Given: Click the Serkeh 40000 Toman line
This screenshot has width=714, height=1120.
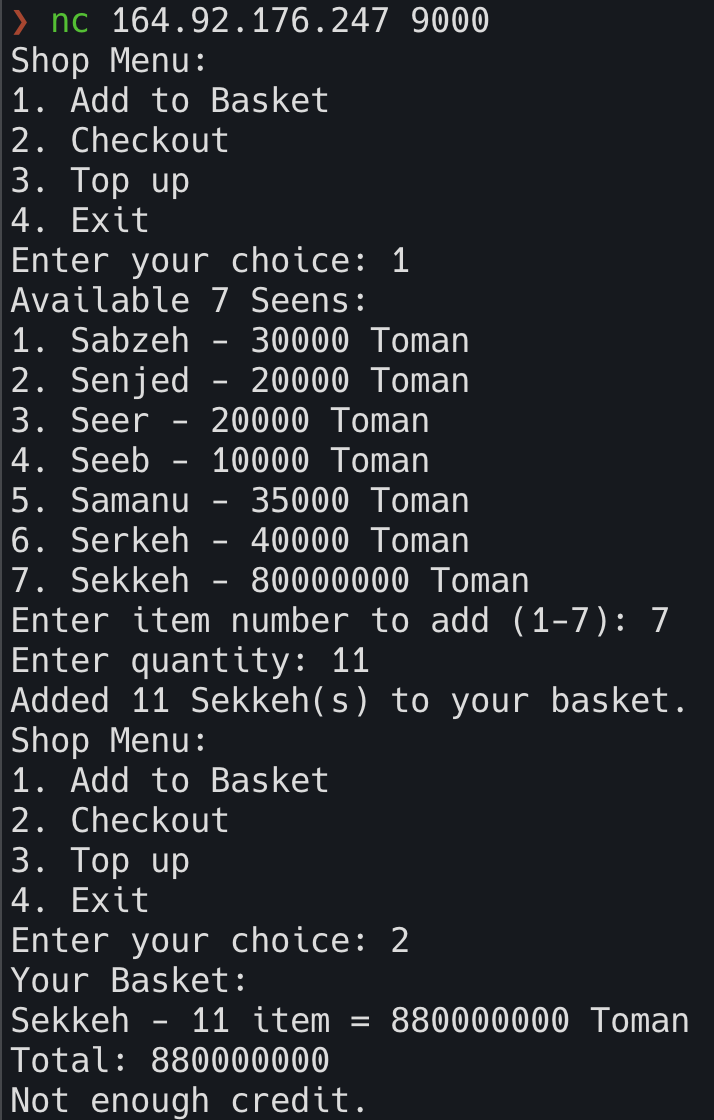Looking at the screenshot, I should point(240,540).
